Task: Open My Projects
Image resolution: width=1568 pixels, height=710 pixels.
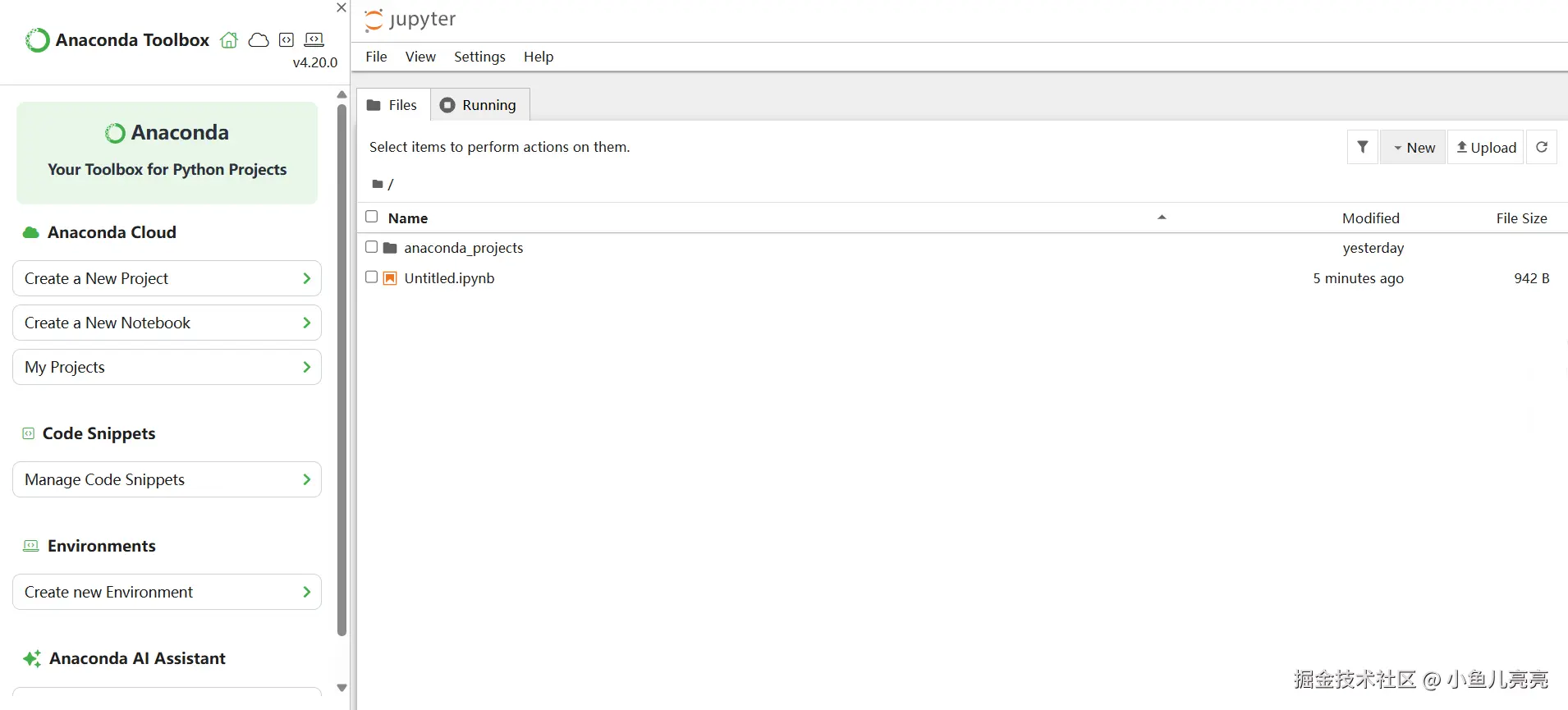Action: 167,367
